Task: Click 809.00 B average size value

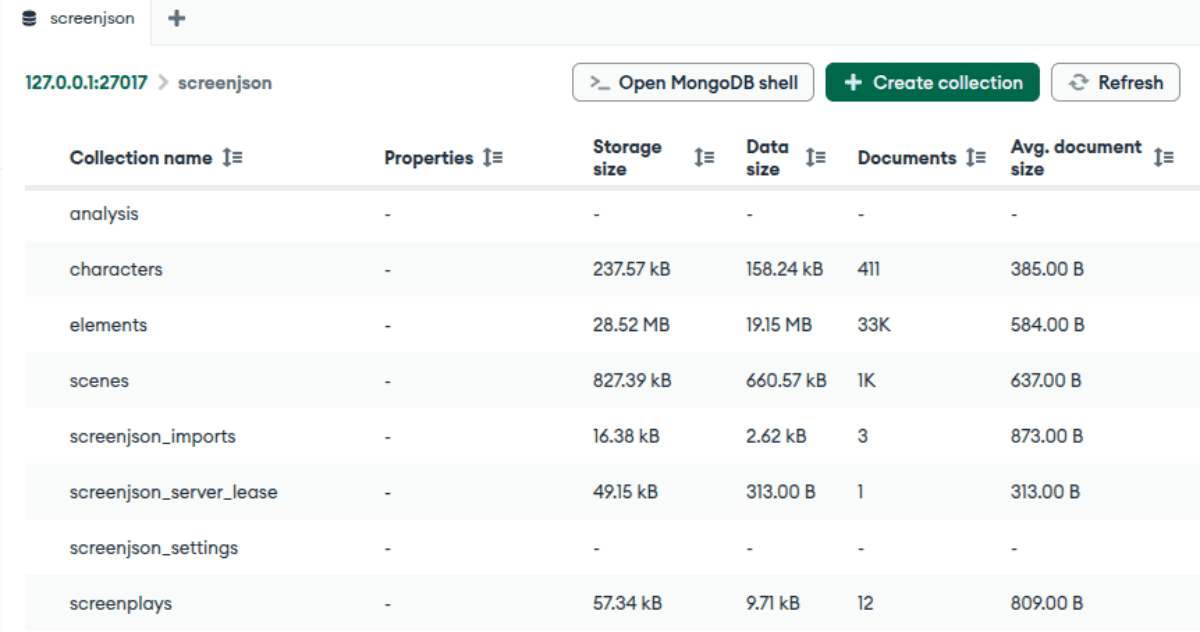Action: pos(1046,605)
